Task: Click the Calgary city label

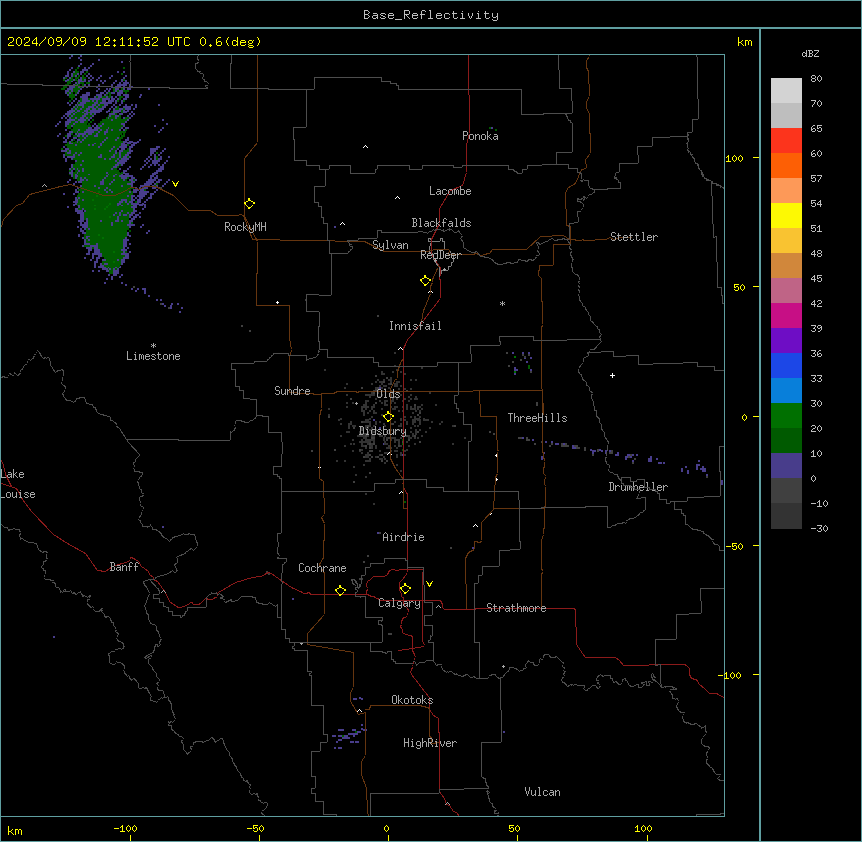Action: coord(399,603)
